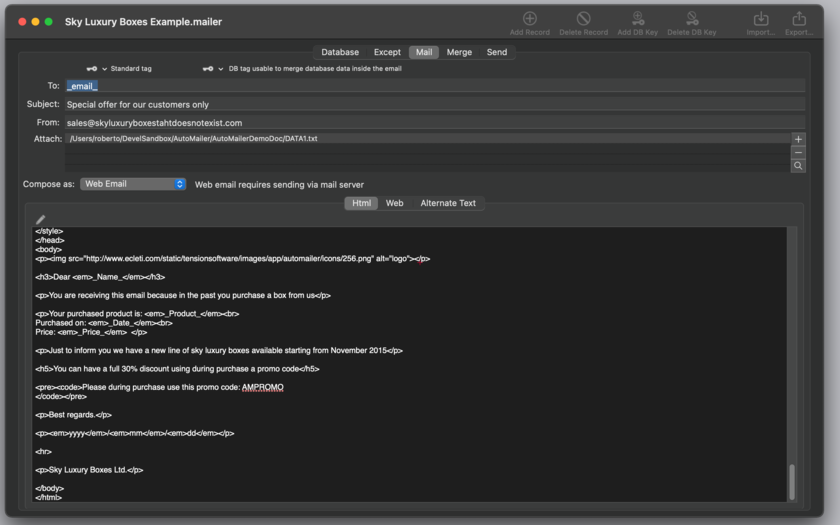
Task: Open the DB tag key dropdown
Action: tap(213, 69)
